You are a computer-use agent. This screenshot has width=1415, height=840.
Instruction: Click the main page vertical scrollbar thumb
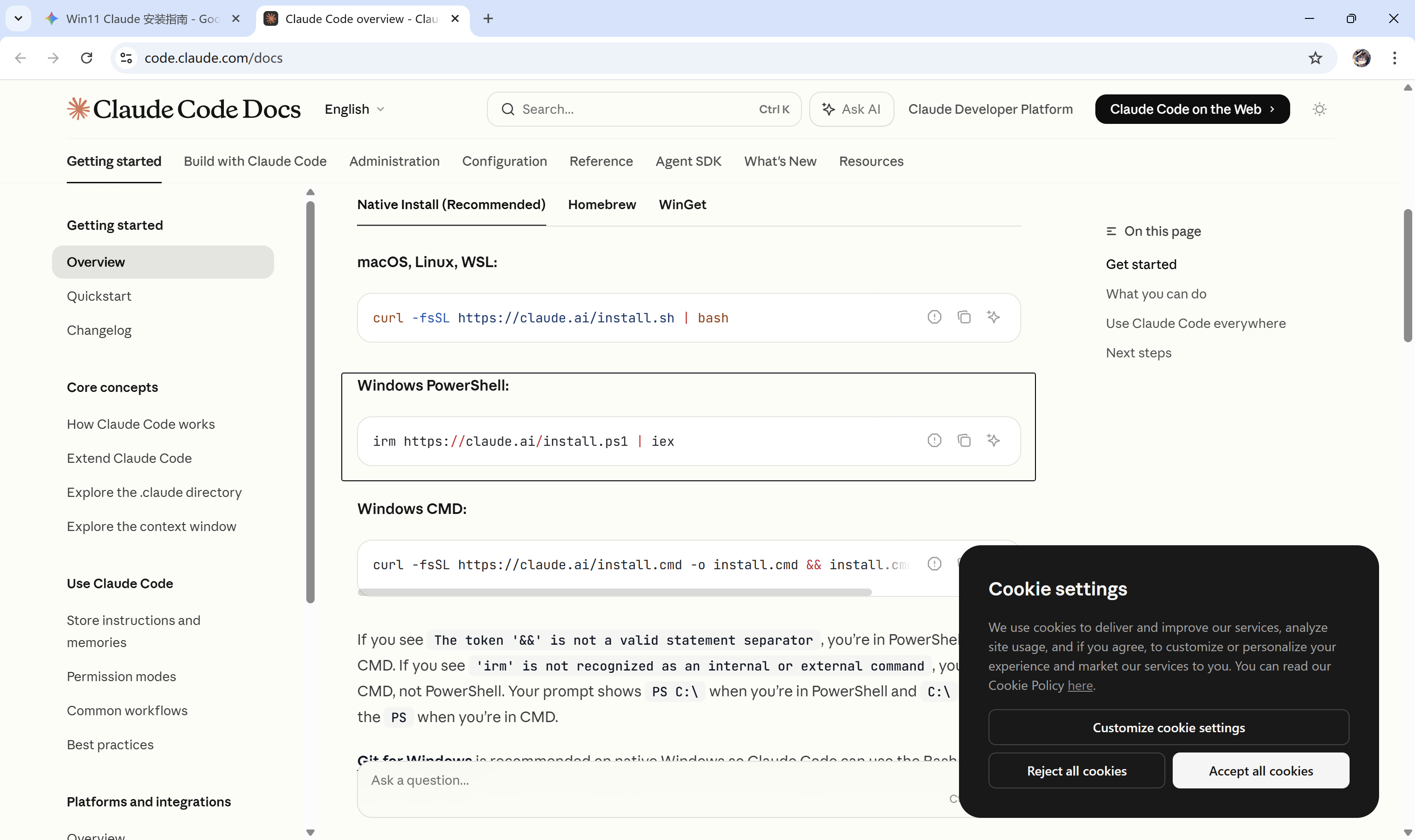tap(1408, 276)
